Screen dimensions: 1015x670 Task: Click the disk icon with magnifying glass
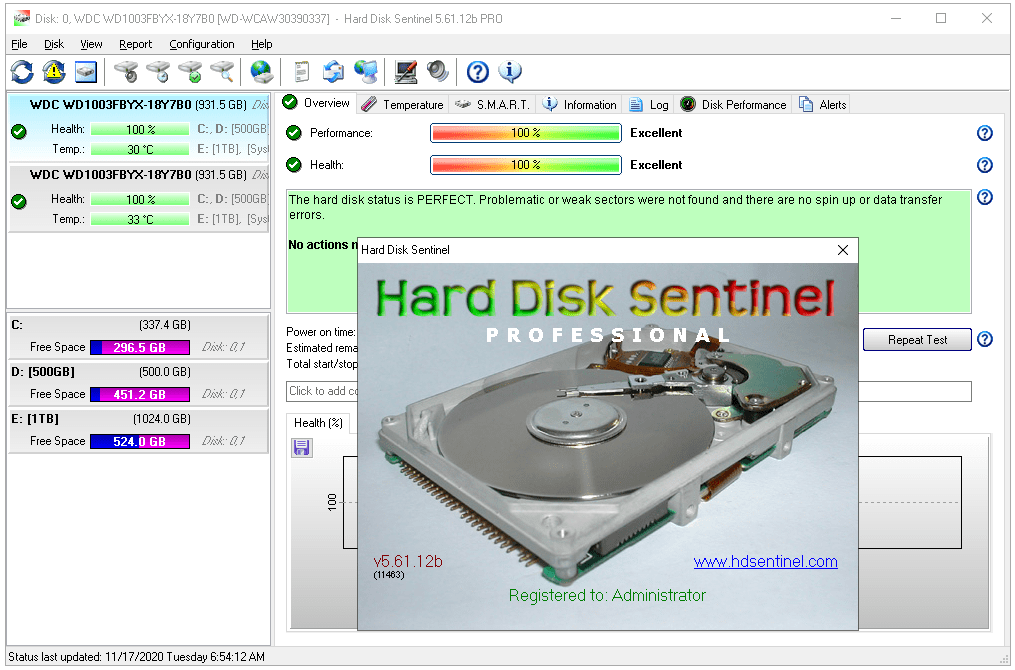point(222,72)
